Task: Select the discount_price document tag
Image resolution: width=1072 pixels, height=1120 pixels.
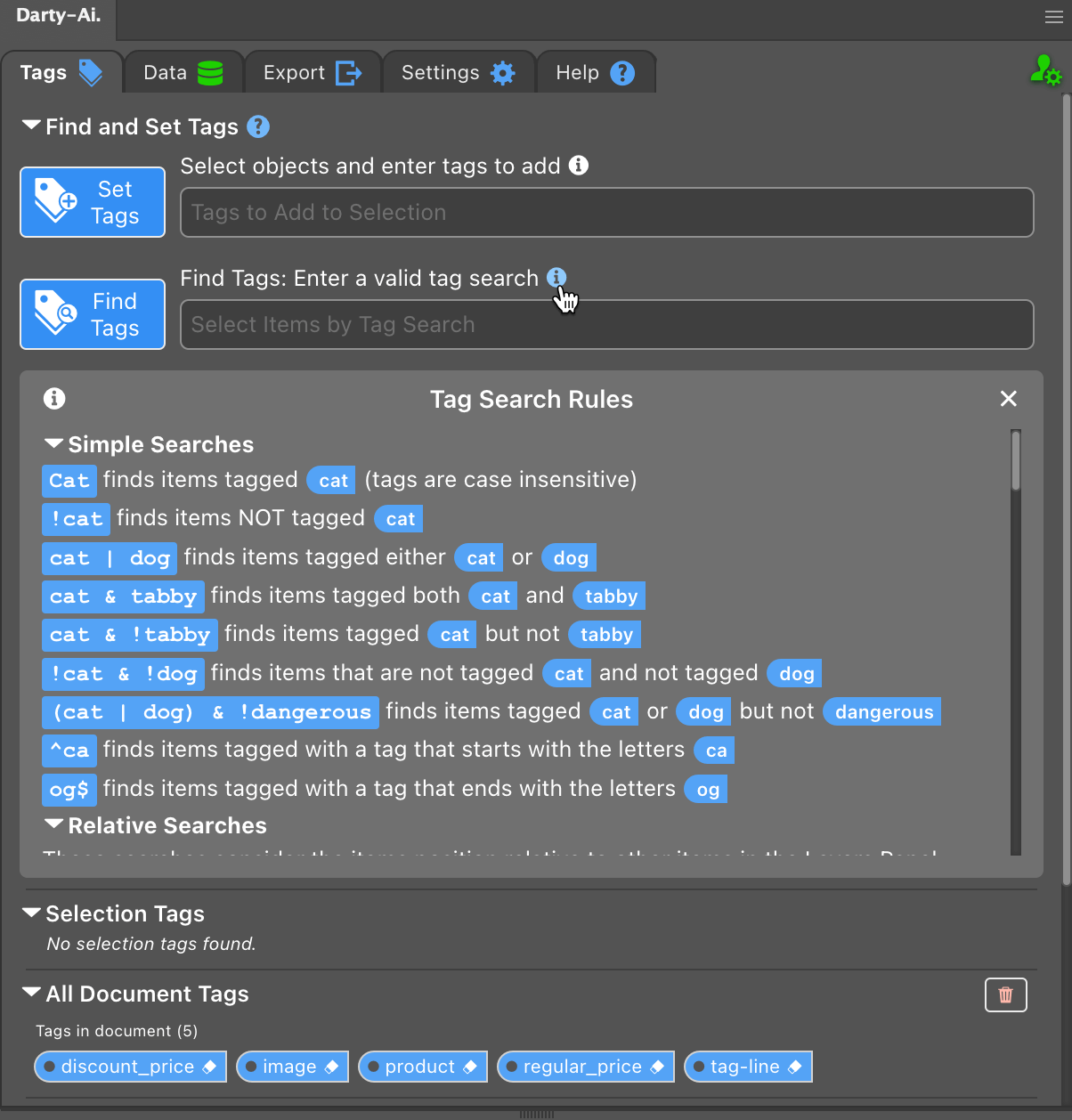Action: [x=130, y=1067]
